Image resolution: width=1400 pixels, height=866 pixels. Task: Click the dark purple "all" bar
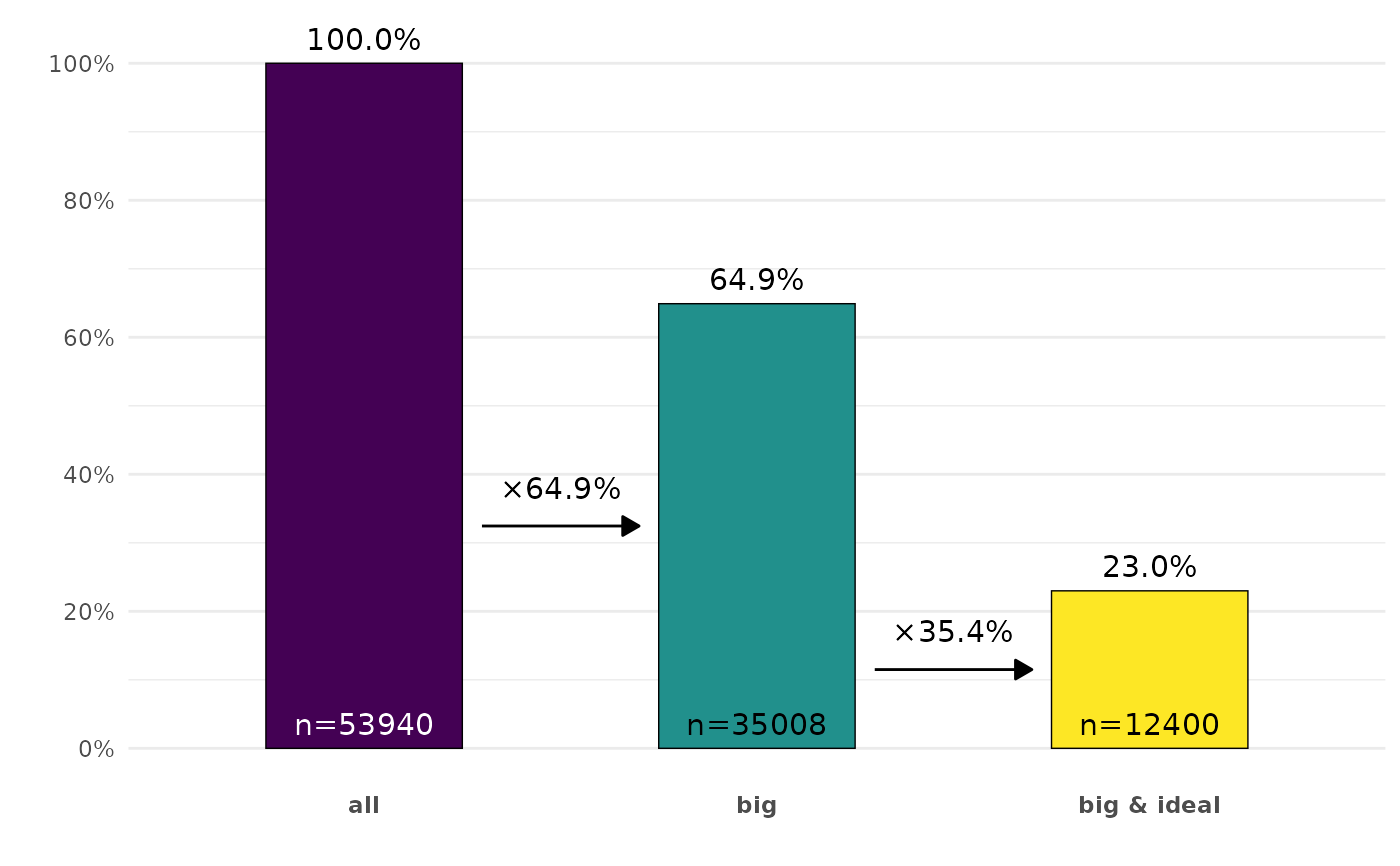[x=364, y=400]
